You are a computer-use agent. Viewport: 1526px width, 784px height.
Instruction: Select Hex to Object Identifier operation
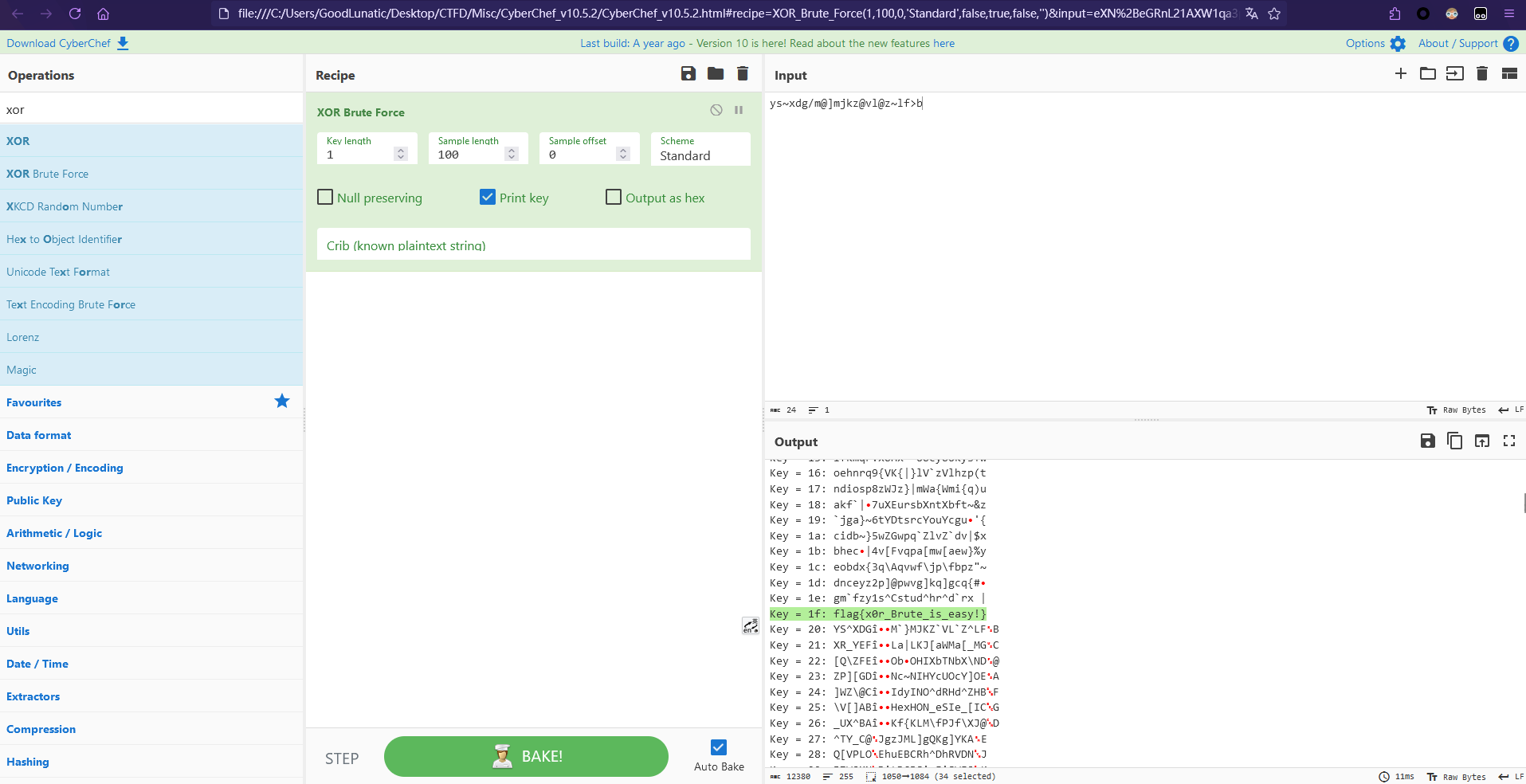click(151, 239)
